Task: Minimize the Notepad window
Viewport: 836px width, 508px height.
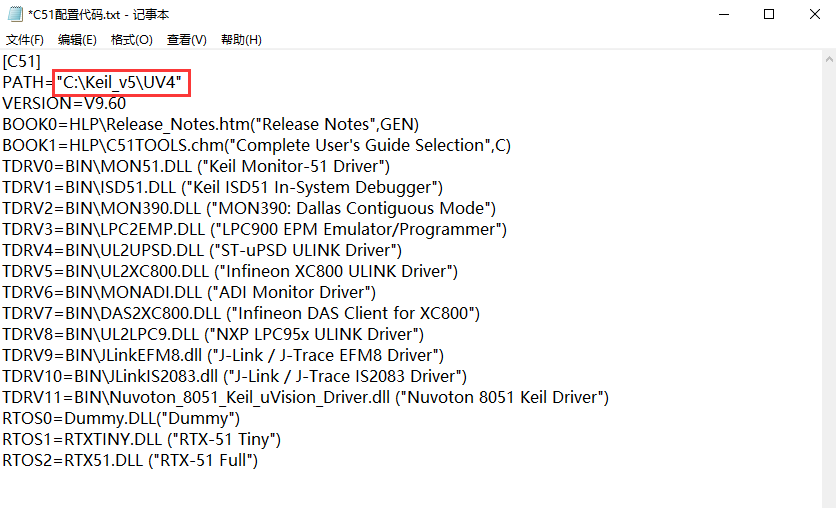Action: (x=722, y=14)
